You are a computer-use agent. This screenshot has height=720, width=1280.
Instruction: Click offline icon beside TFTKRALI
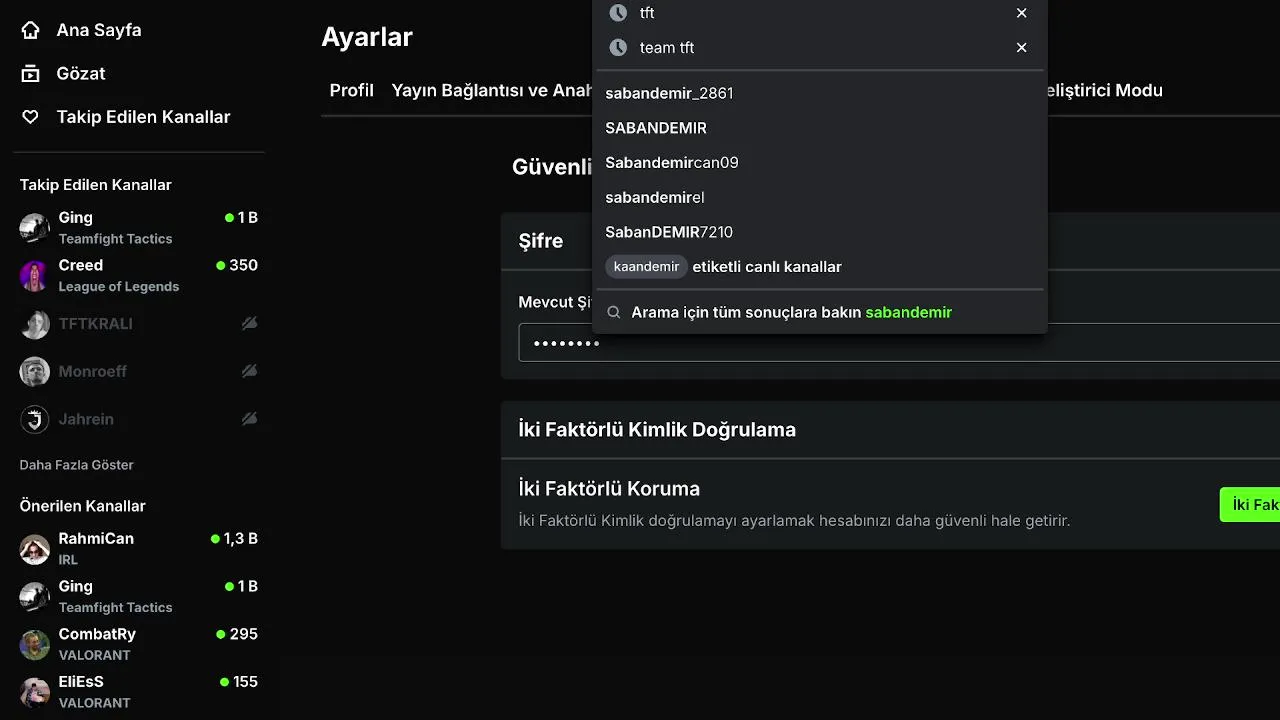249,323
